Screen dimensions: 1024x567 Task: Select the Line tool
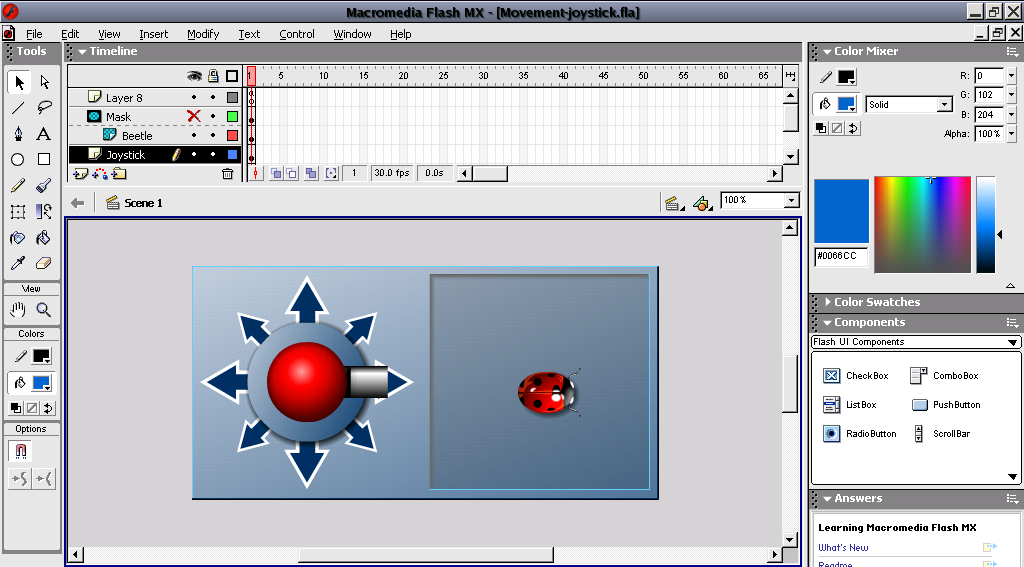(x=18, y=108)
